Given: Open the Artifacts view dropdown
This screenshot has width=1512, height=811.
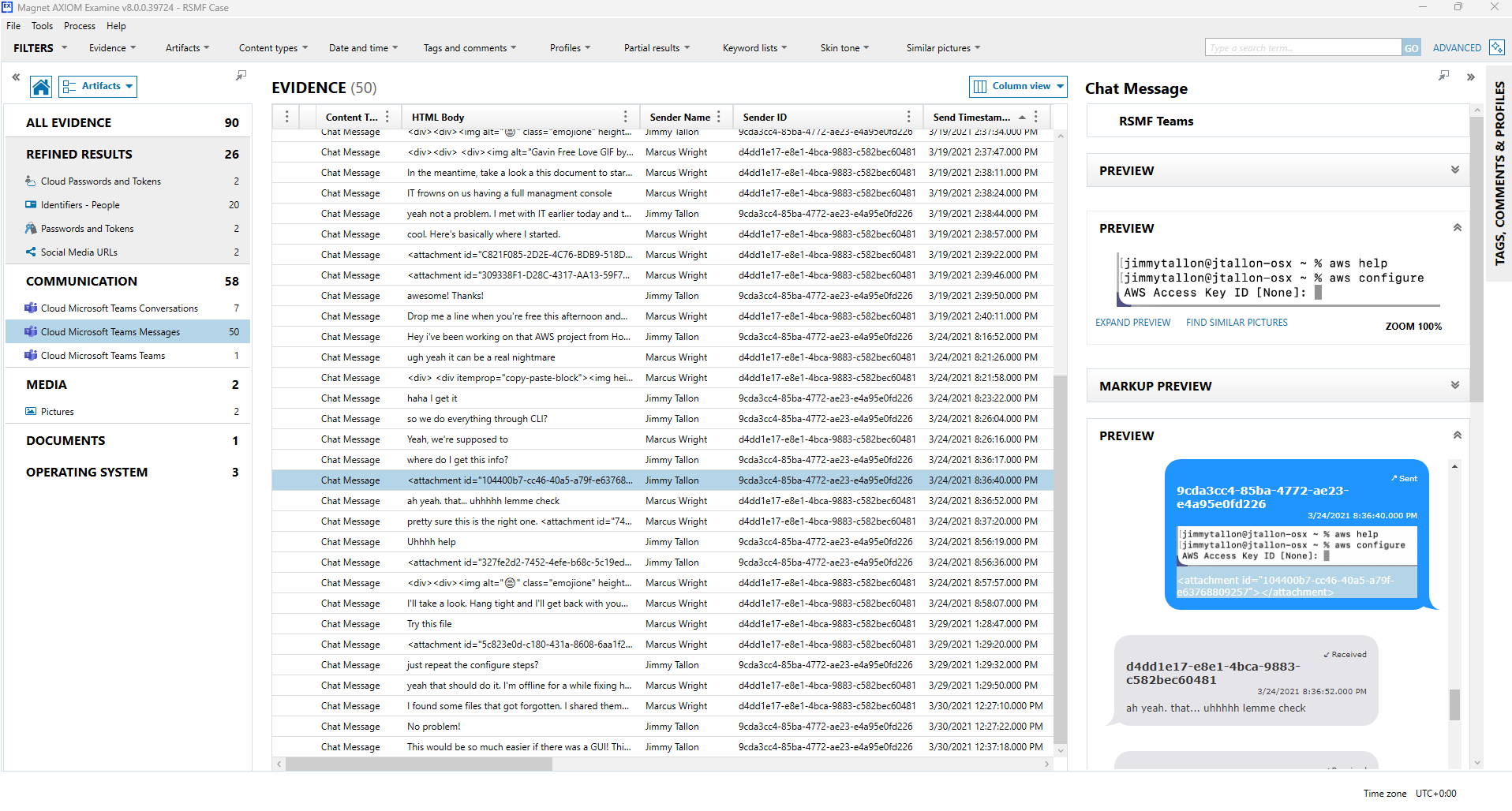Looking at the screenshot, I should 98,86.
